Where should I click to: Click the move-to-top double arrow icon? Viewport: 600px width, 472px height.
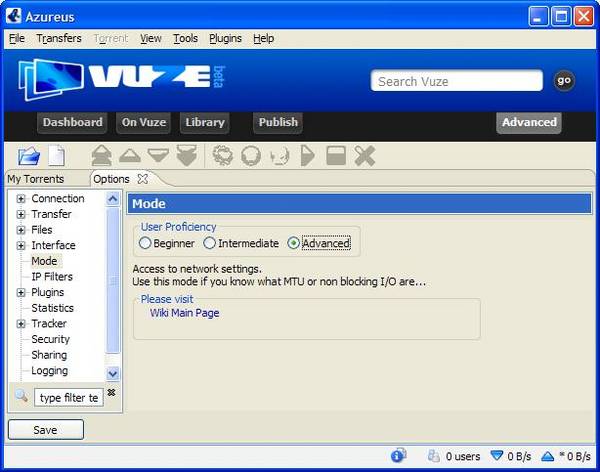[101, 156]
